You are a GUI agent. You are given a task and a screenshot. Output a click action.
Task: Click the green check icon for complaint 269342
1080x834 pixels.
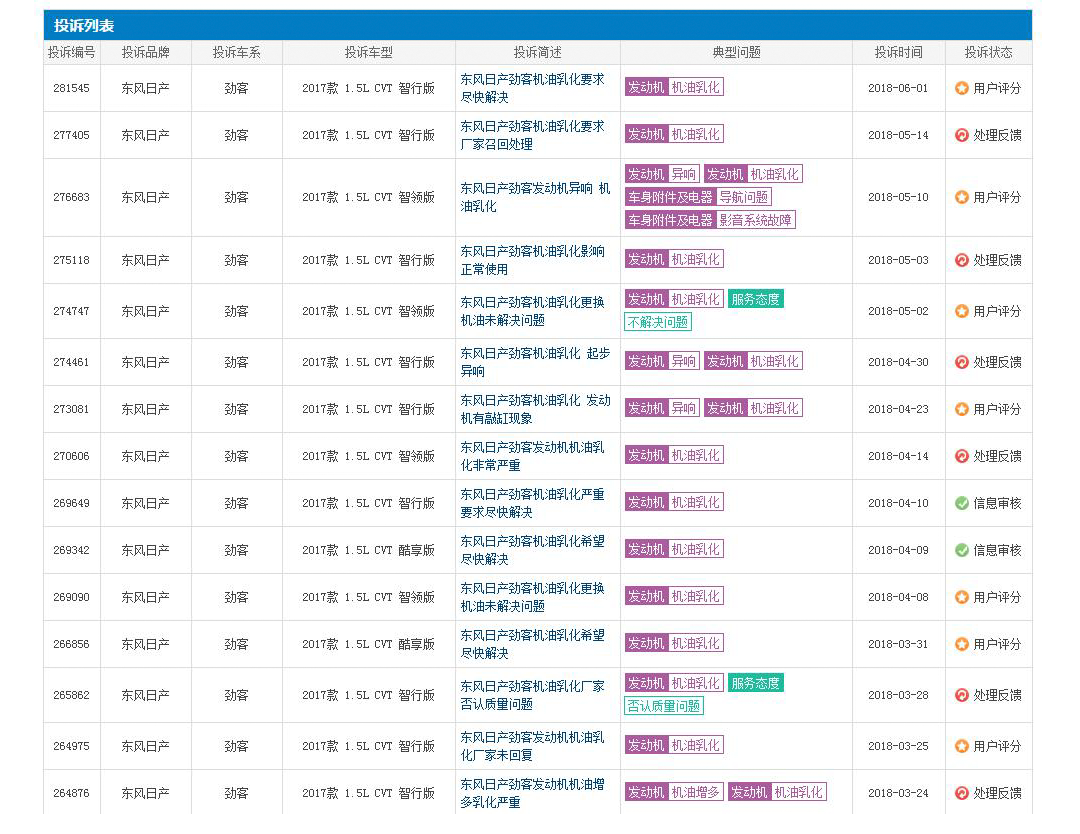pos(961,550)
